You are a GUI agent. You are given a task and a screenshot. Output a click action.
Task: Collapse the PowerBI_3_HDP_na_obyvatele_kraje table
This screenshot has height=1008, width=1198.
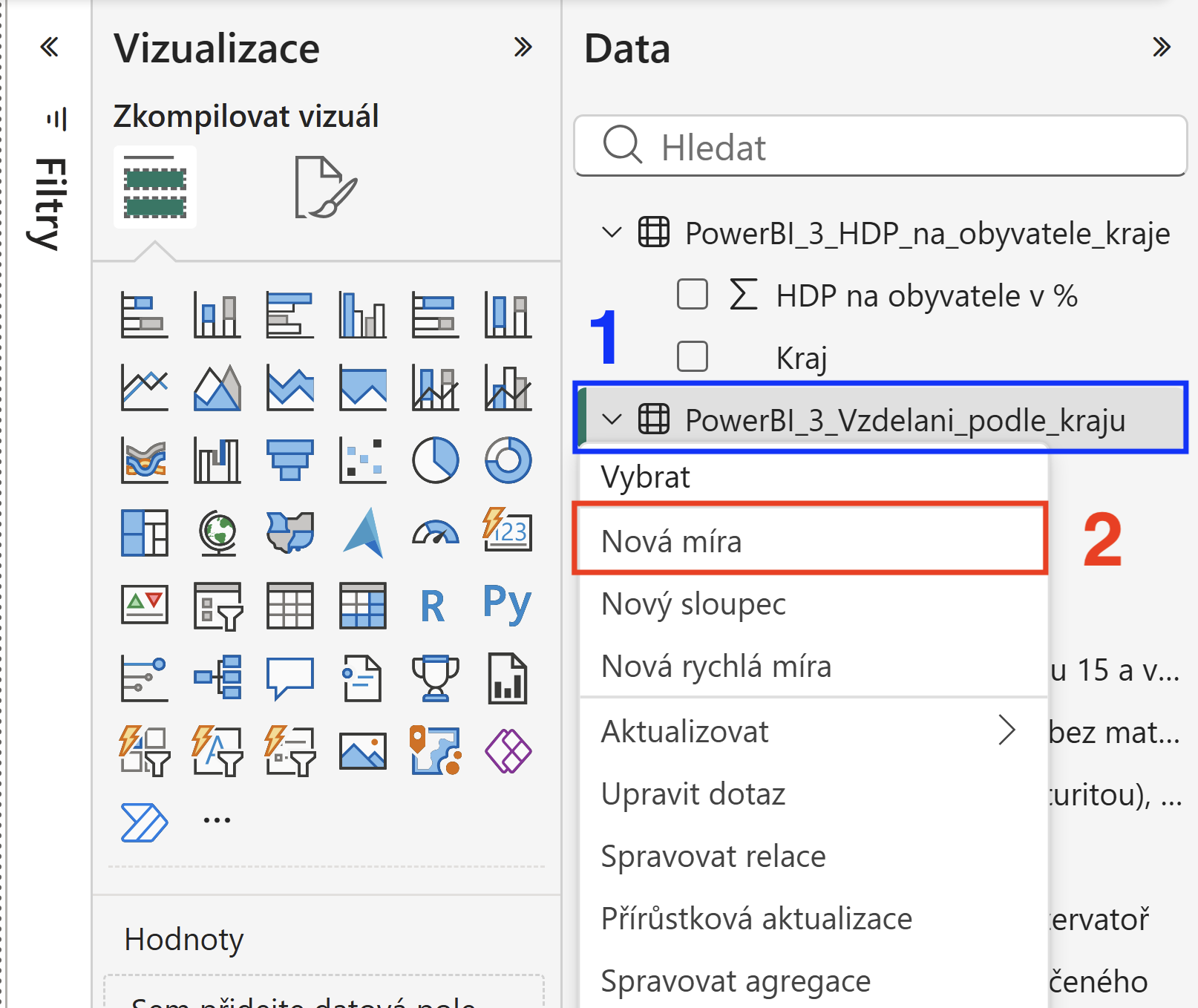click(x=612, y=232)
